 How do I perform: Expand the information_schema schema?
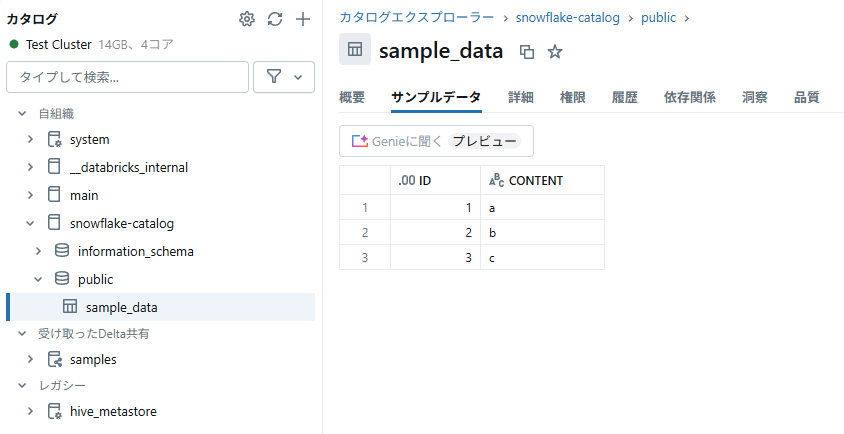(x=38, y=251)
